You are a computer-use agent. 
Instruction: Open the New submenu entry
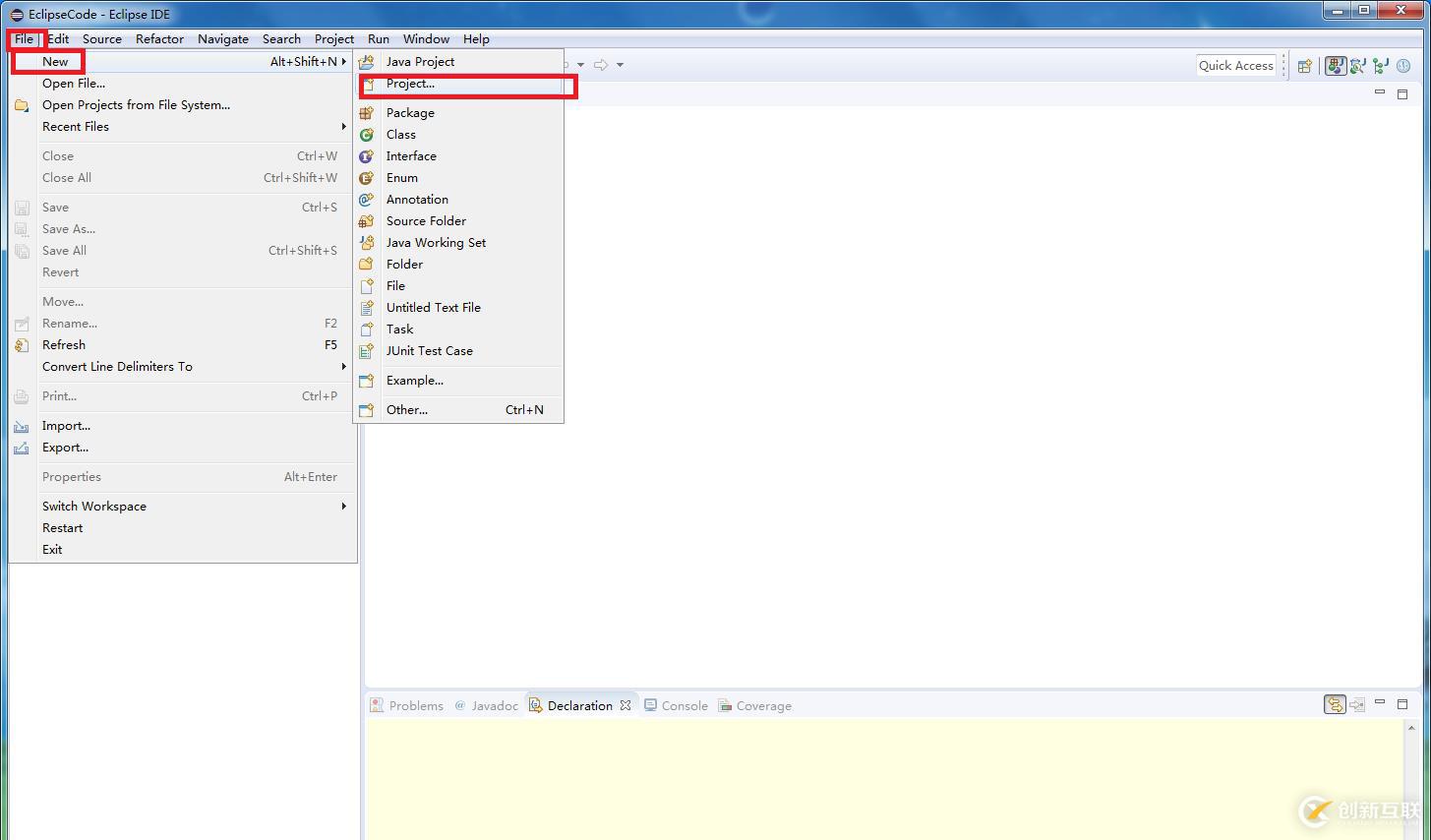coord(183,61)
